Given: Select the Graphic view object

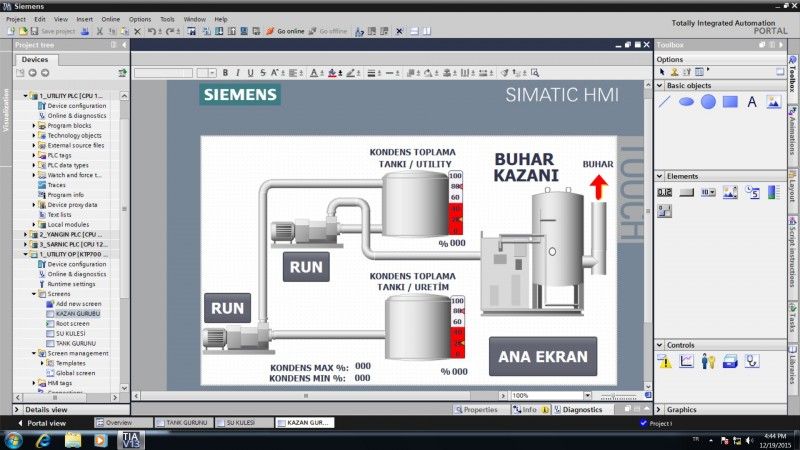Looking at the screenshot, I should click(773, 102).
